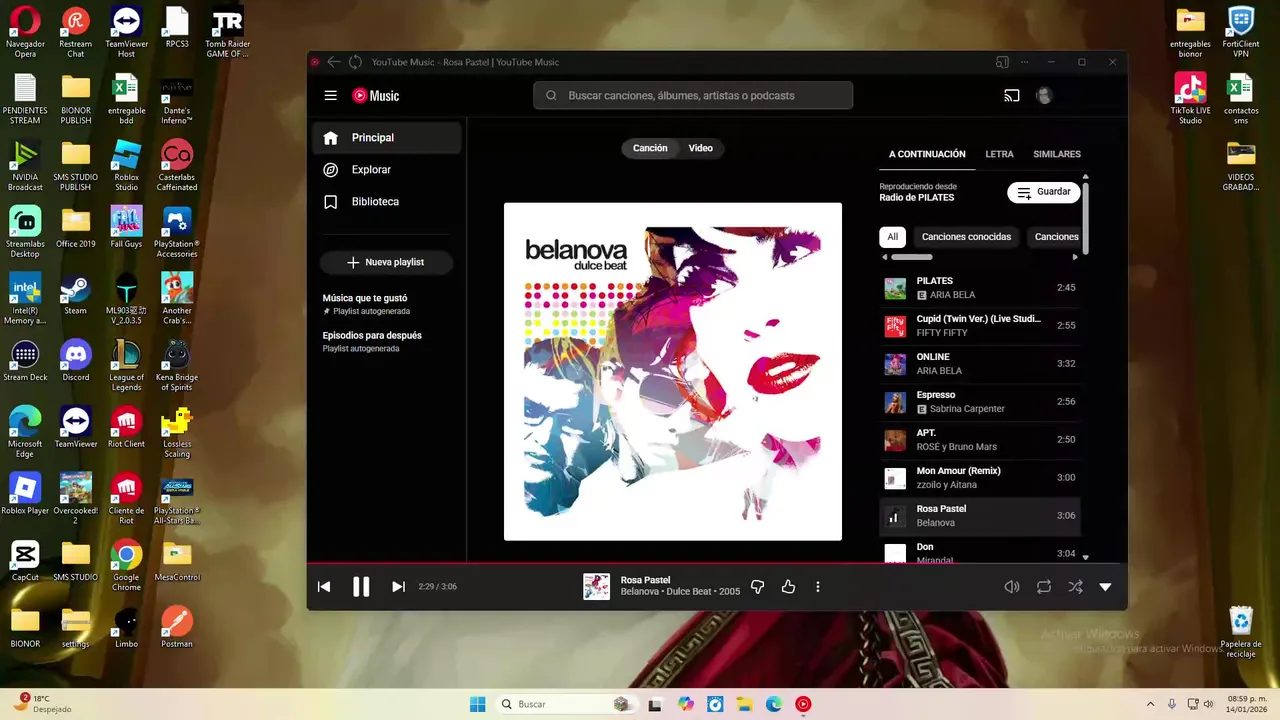Like the song Rosa Pastel

(x=788, y=587)
